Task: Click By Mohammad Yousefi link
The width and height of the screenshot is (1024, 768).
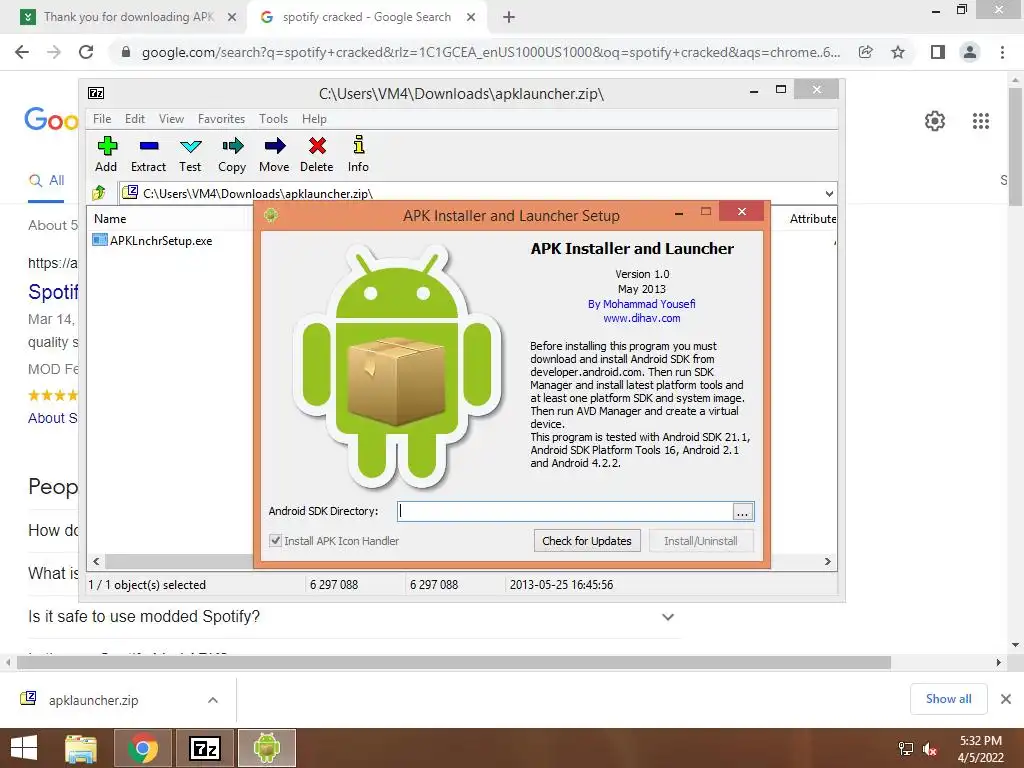Action: pos(641,304)
